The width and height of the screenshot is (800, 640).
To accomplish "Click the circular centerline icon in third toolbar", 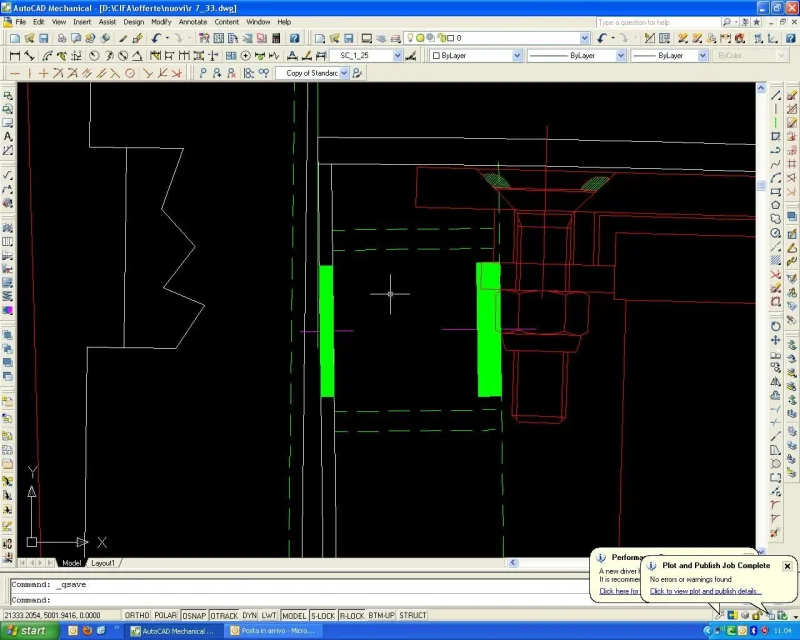I will click(130, 73).
